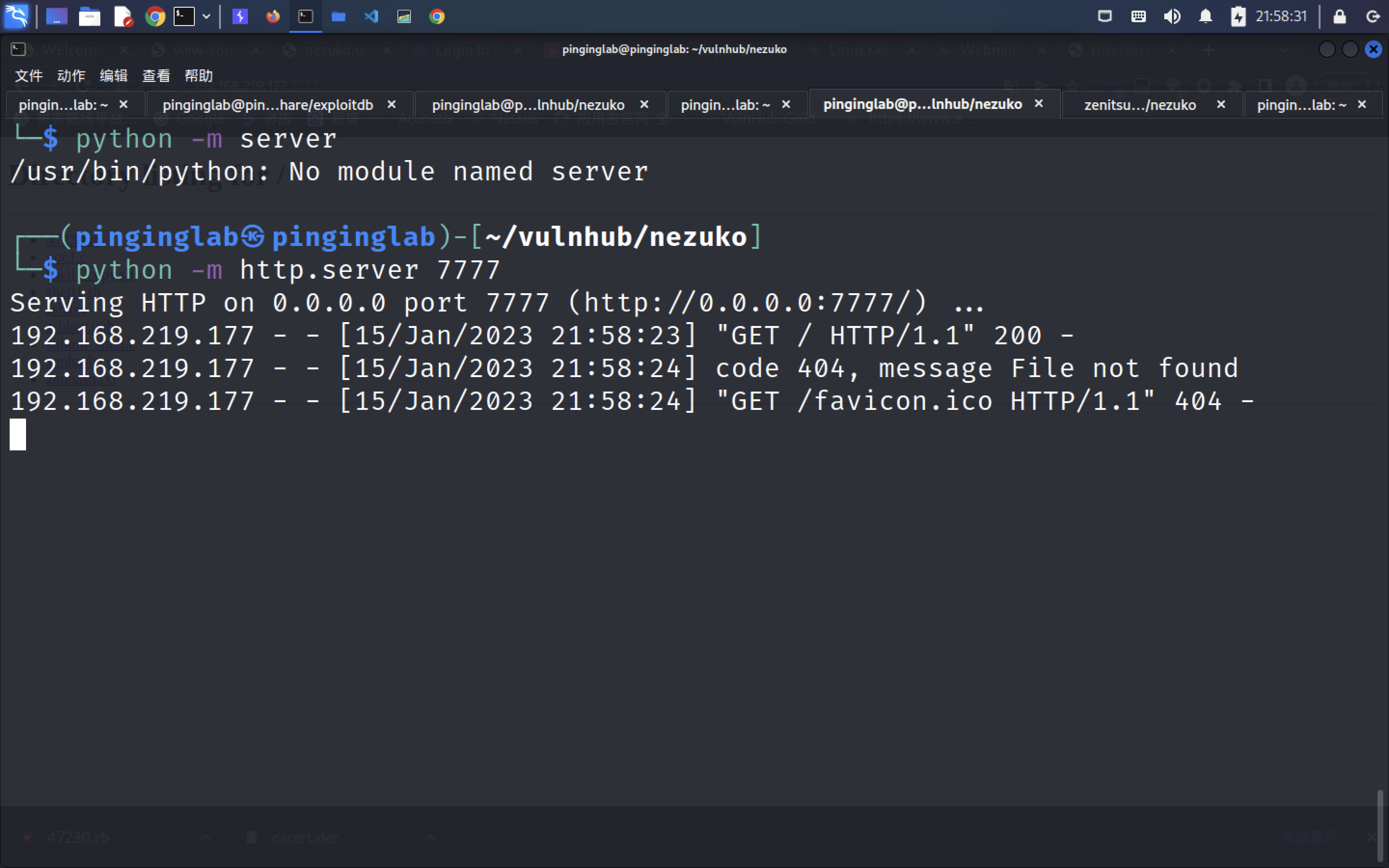The height and width of the screenshot is (868, 1389).
Task: Switch to the purple lightning app in the taskbar
Action: (x=240, y=16)
